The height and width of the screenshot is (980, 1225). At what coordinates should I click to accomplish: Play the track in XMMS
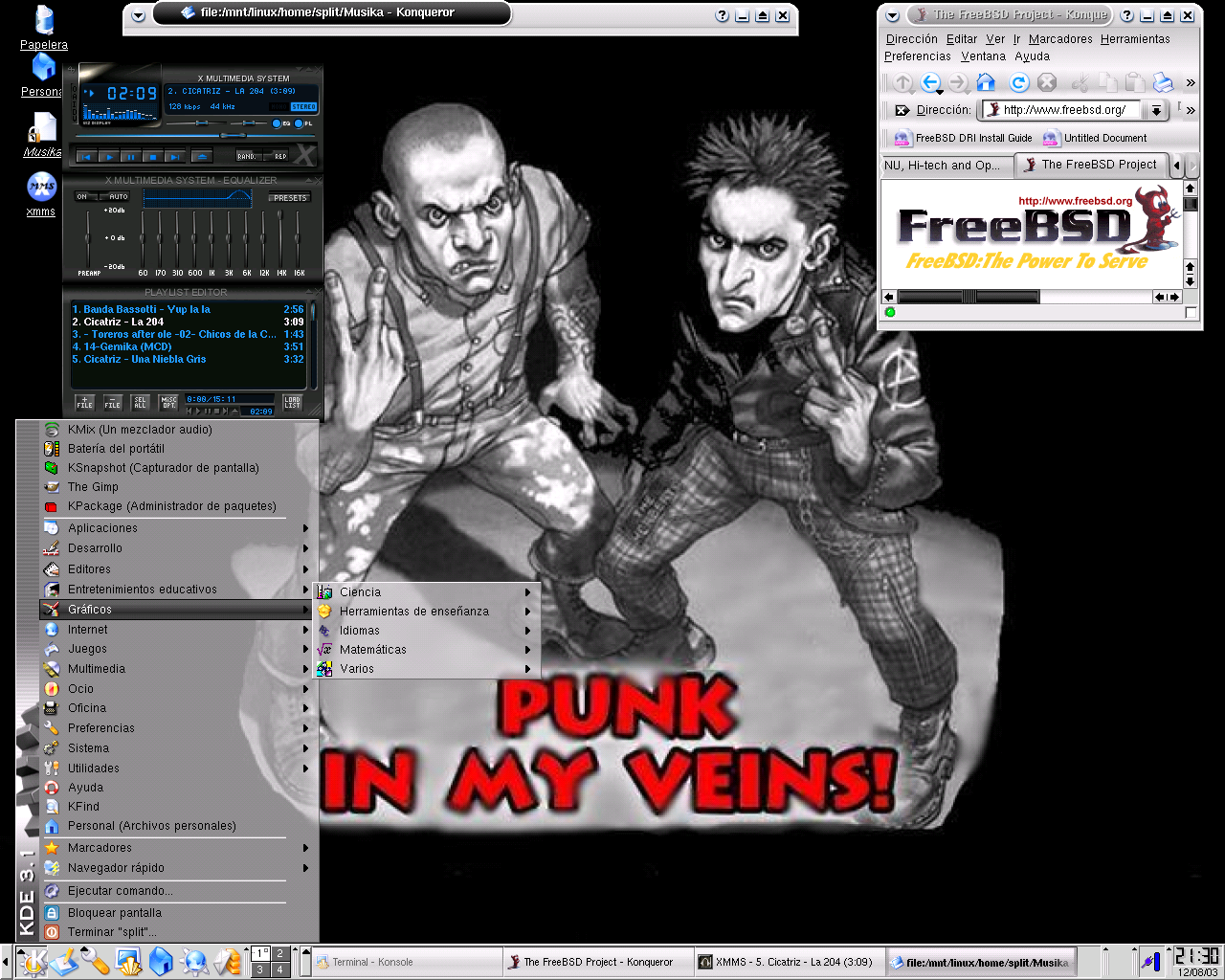pos(109,156)
